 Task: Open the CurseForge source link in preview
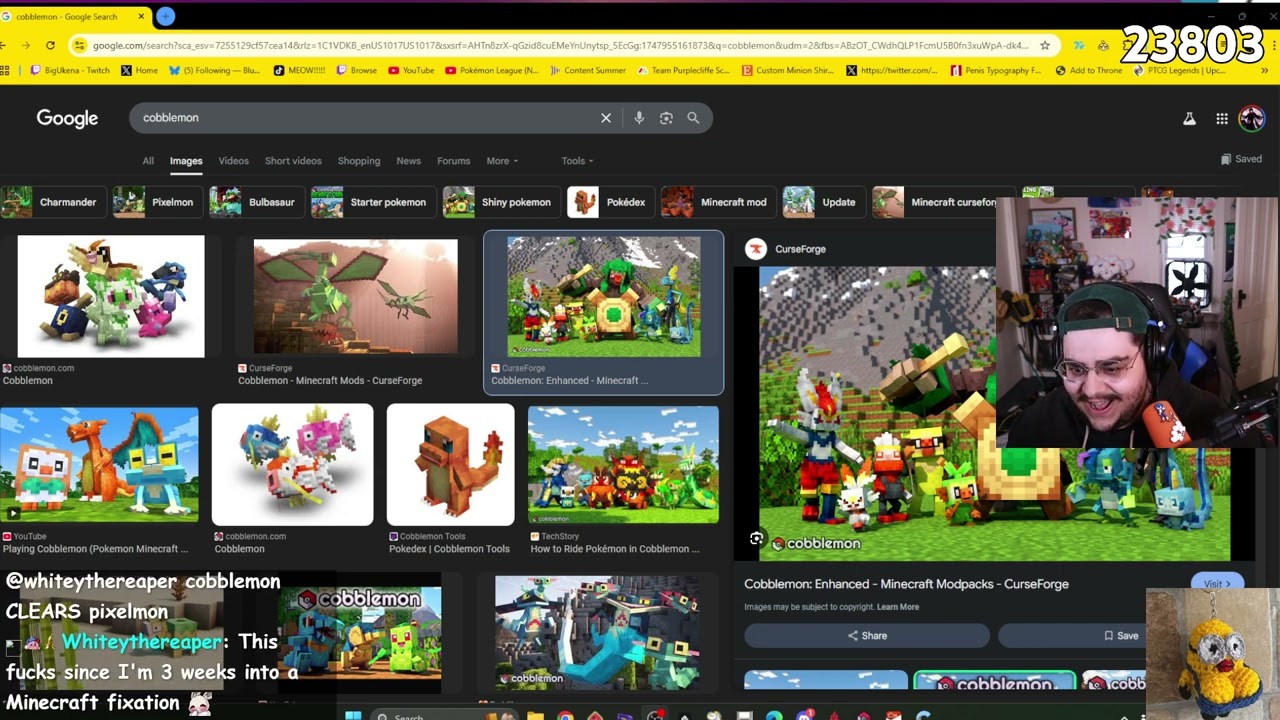[x=787, y=249]
